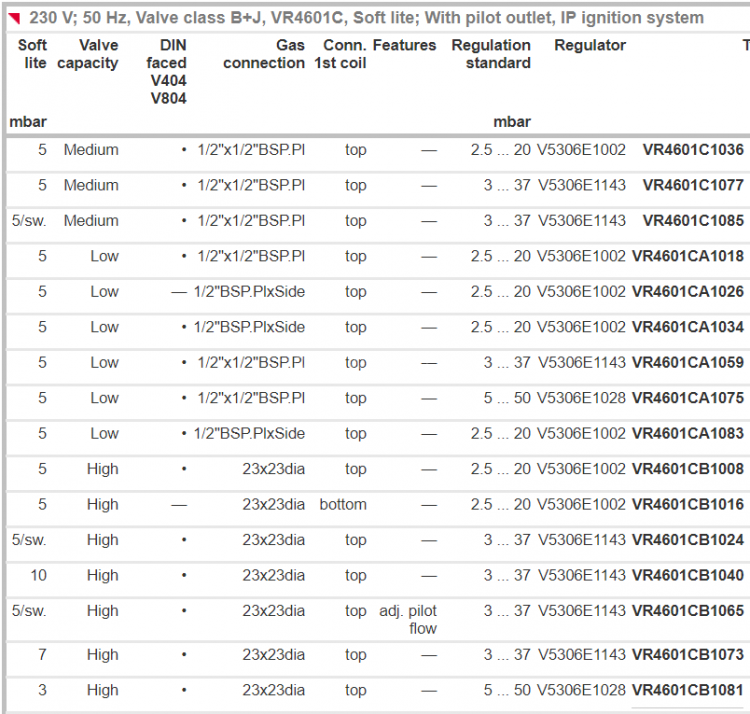Select '5 ... 50' range in VR4601CA1075 row

point(507,397)
